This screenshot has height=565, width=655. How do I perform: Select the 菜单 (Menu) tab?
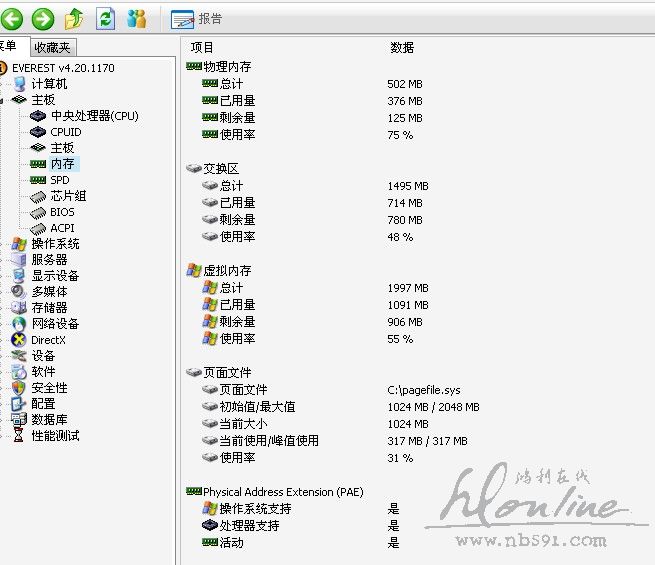tap(10, 47)
